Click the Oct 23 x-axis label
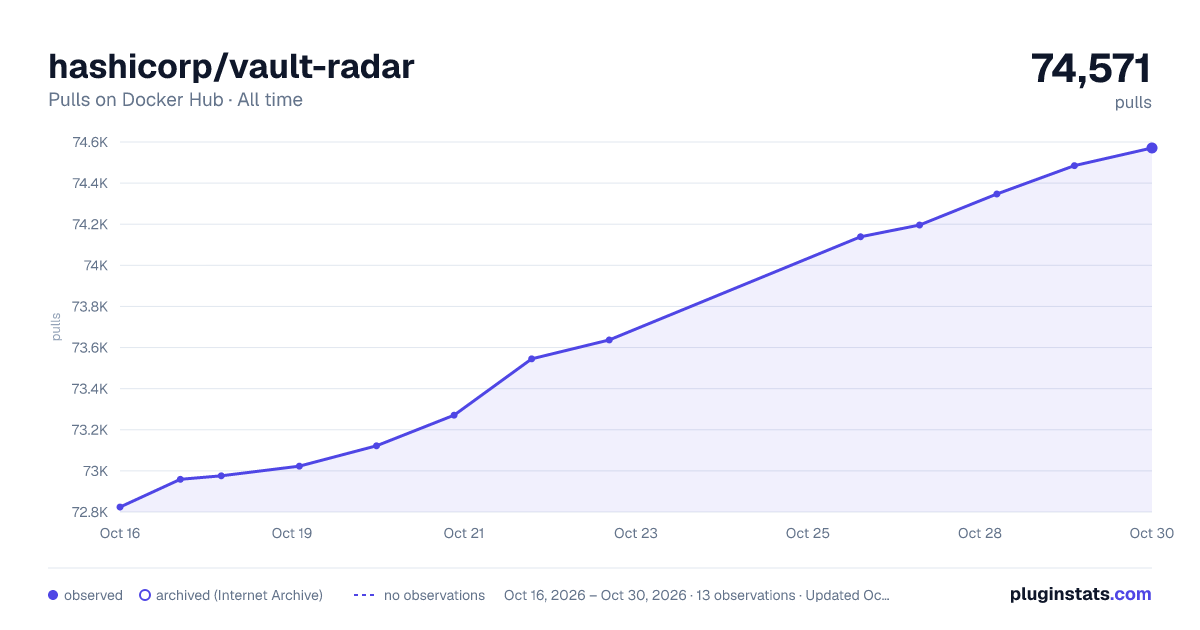This screenshot has width=1200, height=630. pos(636,533)
